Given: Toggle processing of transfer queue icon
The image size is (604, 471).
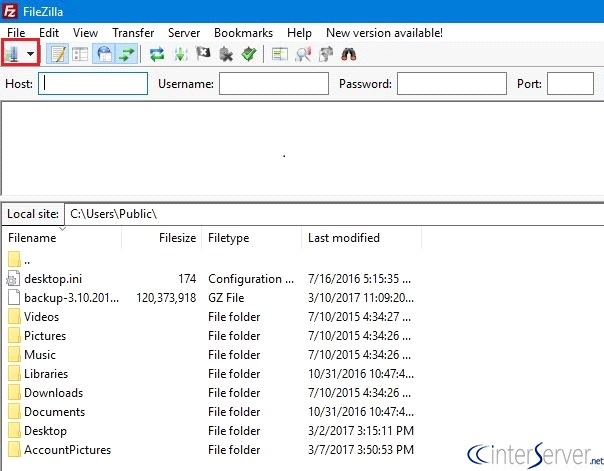Looking at the screenshot, I should click(x=180, y=54).
